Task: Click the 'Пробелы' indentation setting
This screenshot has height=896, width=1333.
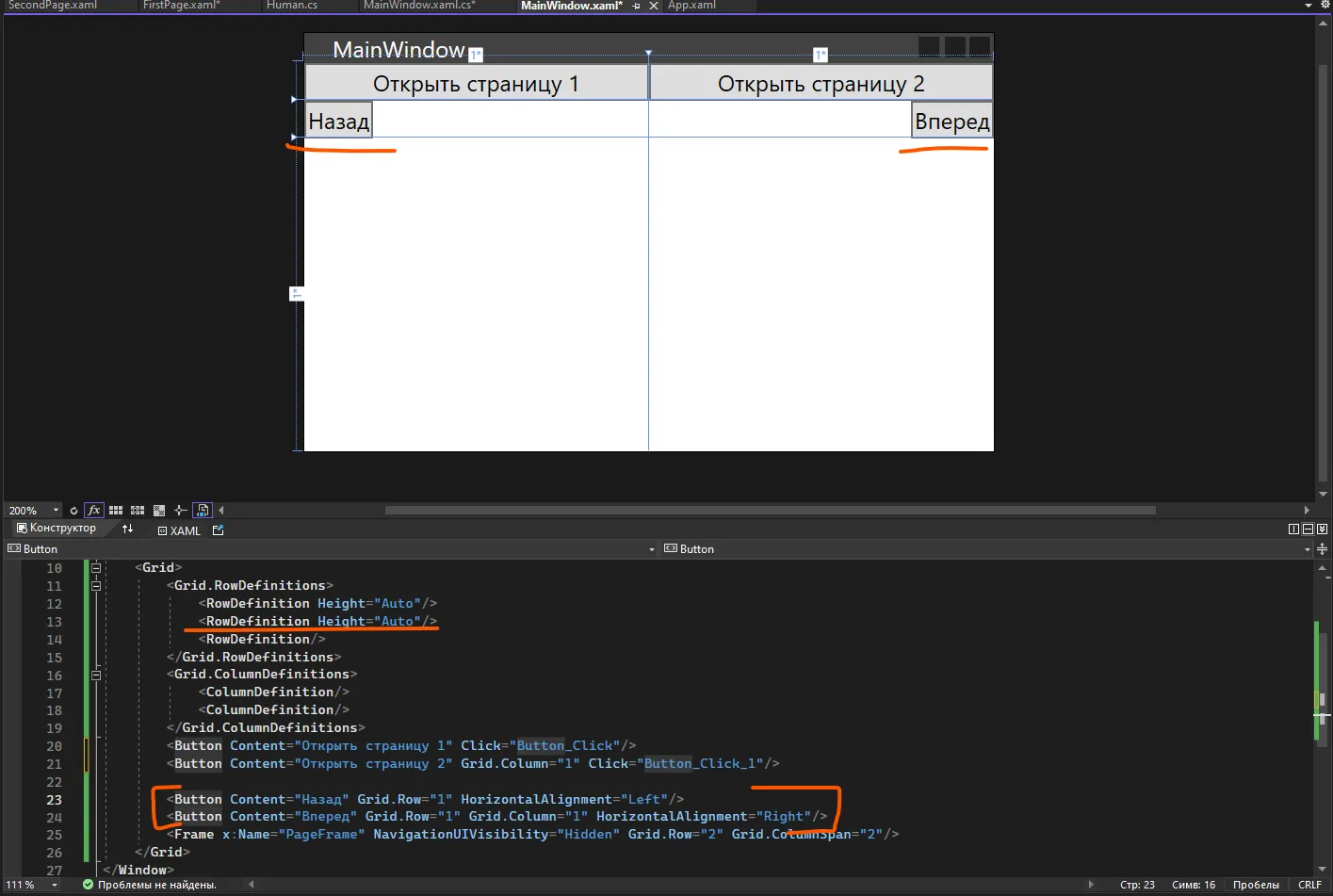Action: [x=1256, y=885]
